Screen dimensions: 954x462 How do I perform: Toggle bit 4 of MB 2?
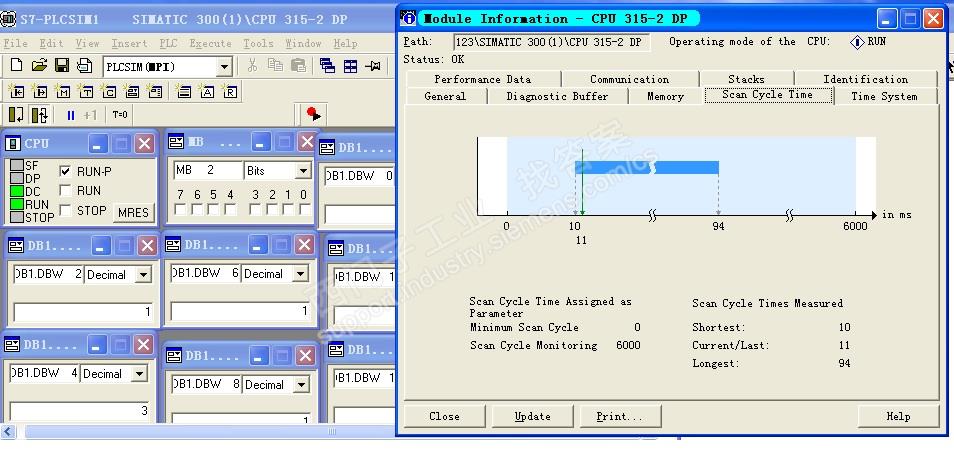[x=230, y=209]
